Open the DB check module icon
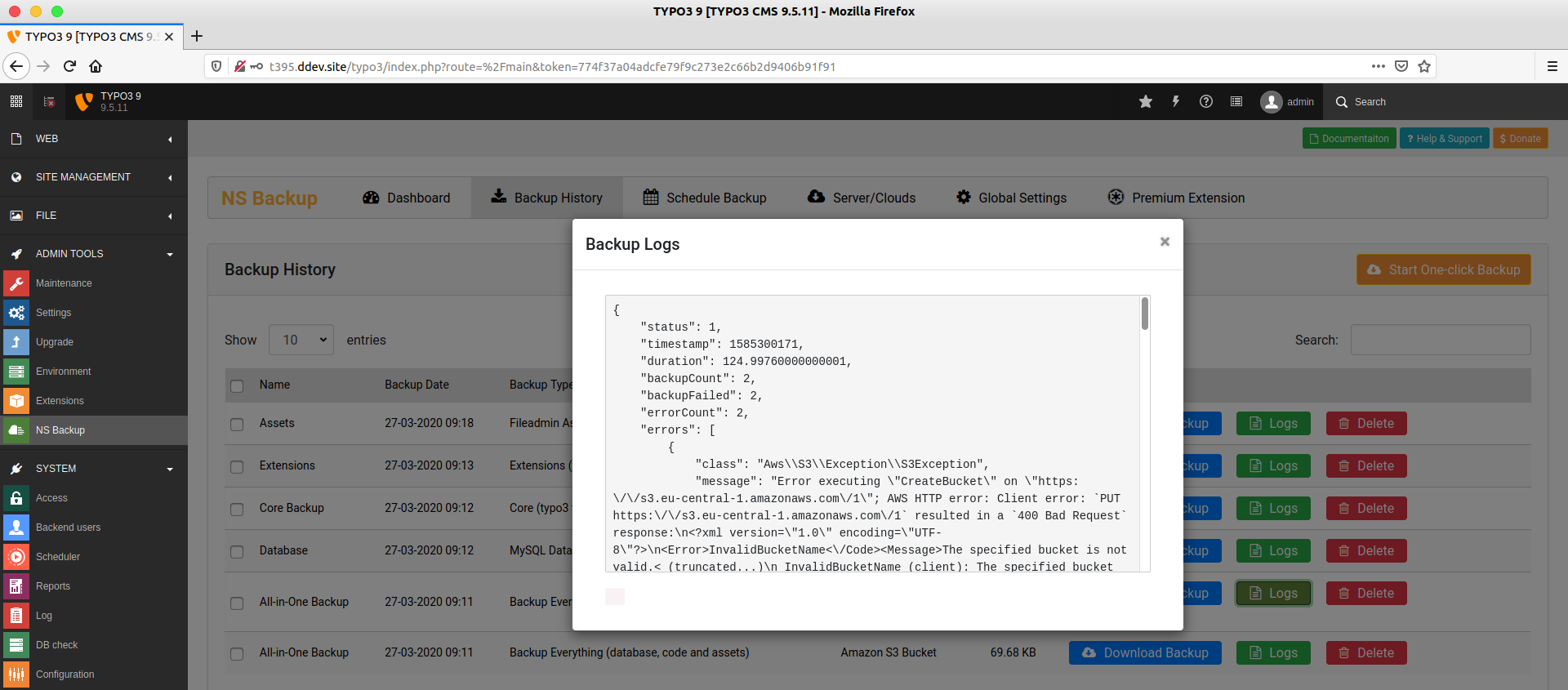 pyautogui.click(x=16, y=645)
